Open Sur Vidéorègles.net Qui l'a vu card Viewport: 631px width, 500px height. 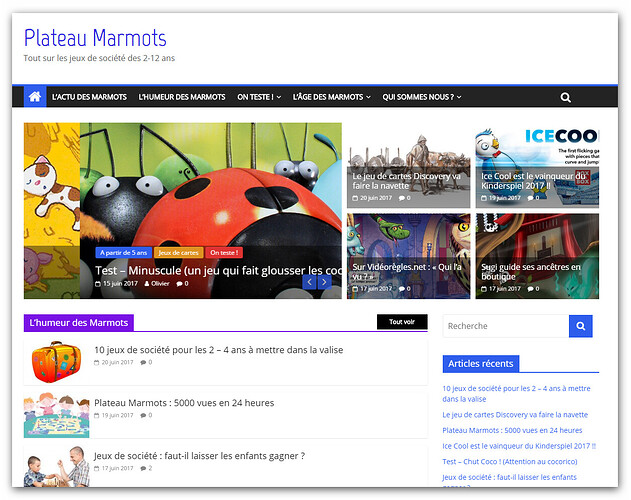click(408, 256)
